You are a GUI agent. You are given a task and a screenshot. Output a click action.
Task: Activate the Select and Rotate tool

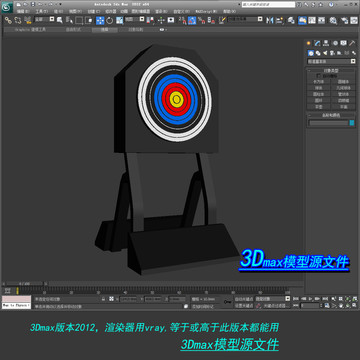click(110, 20)
